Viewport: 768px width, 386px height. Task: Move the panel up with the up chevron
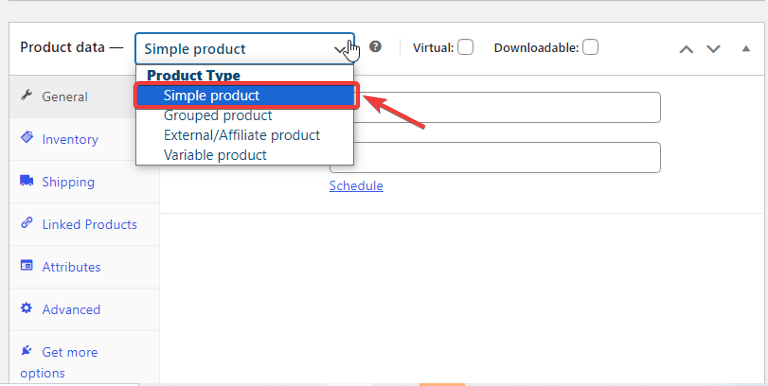pyautogui.click(x=686, y=49)
